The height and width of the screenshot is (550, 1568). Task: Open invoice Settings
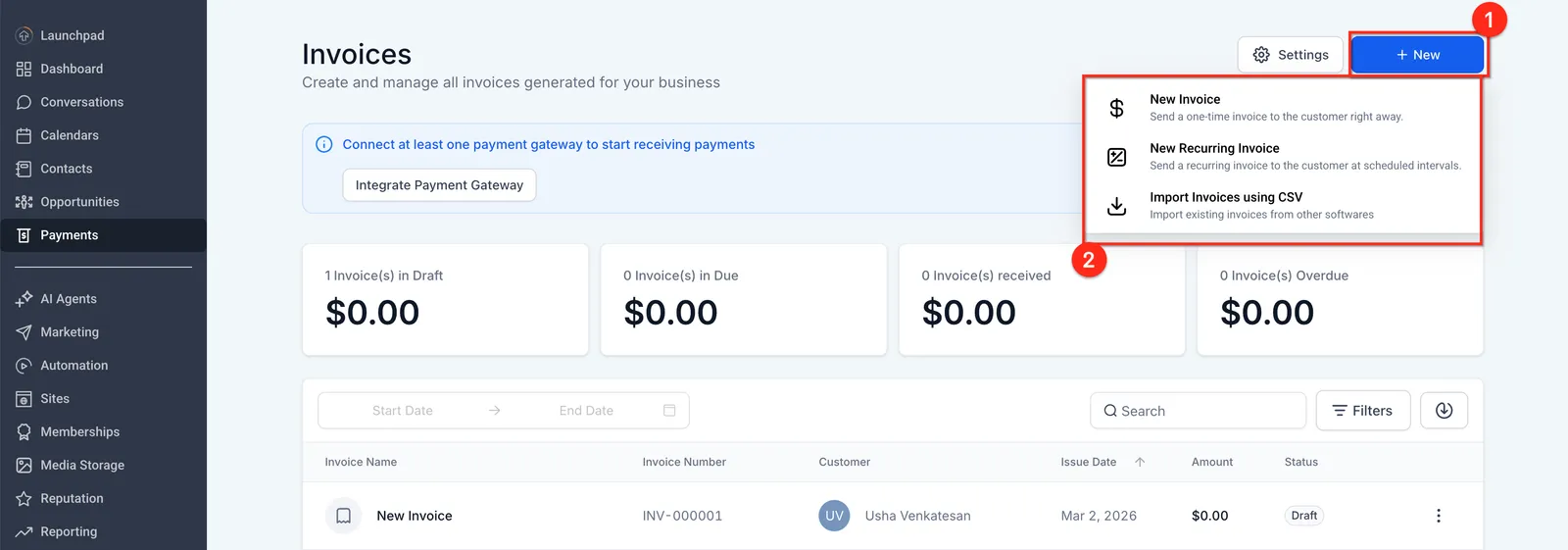click(x=1290, y=55)
